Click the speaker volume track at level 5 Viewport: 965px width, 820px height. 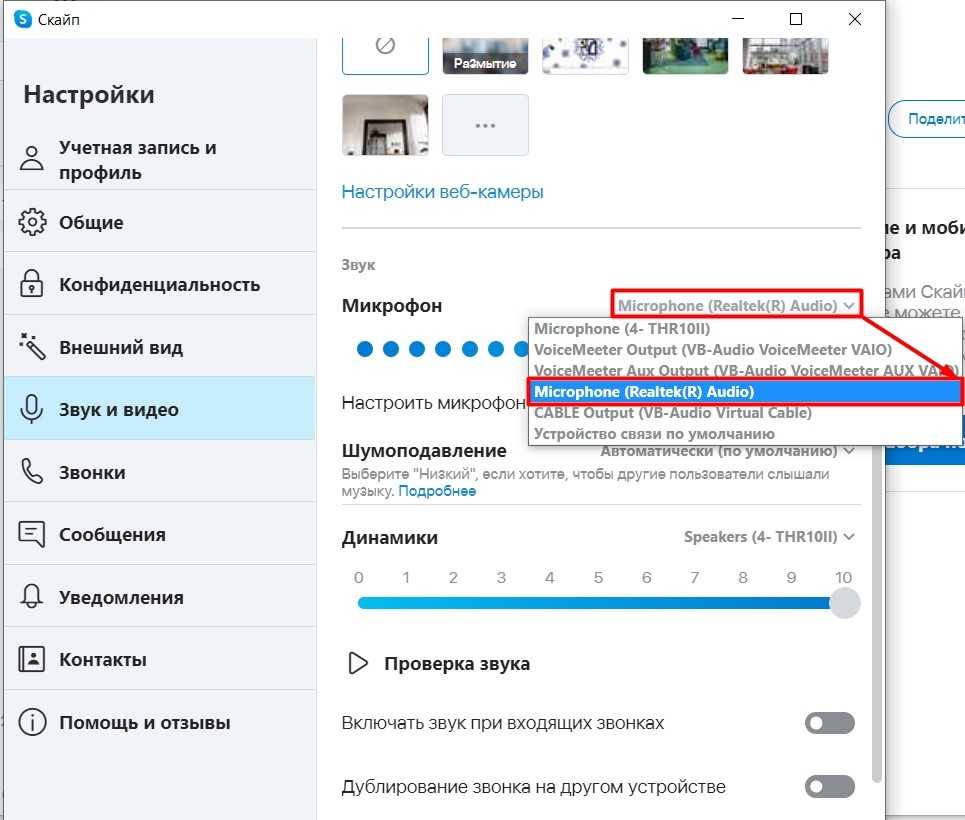(x=598, y=603)
